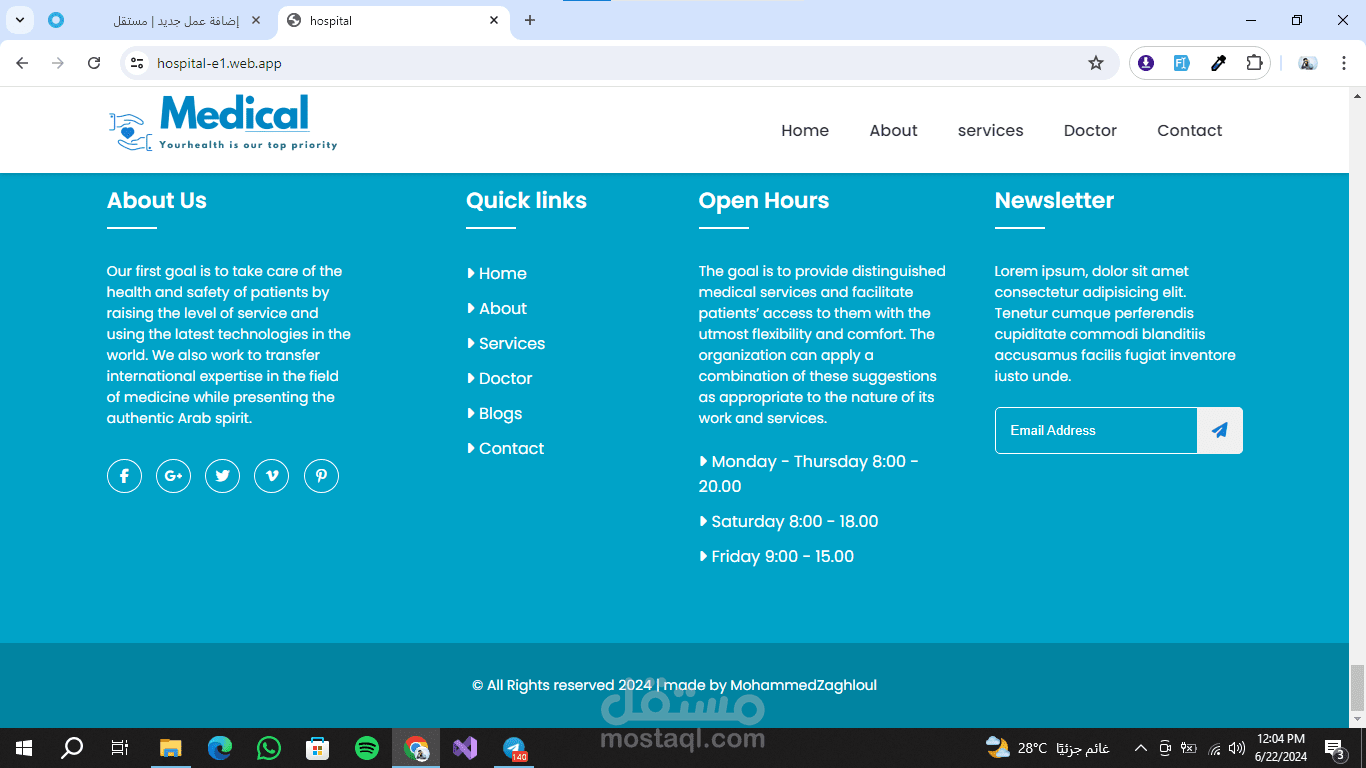Follow the Contact quick link in footer
Viewport: 1366px width, 768px height.
[506, 448]
